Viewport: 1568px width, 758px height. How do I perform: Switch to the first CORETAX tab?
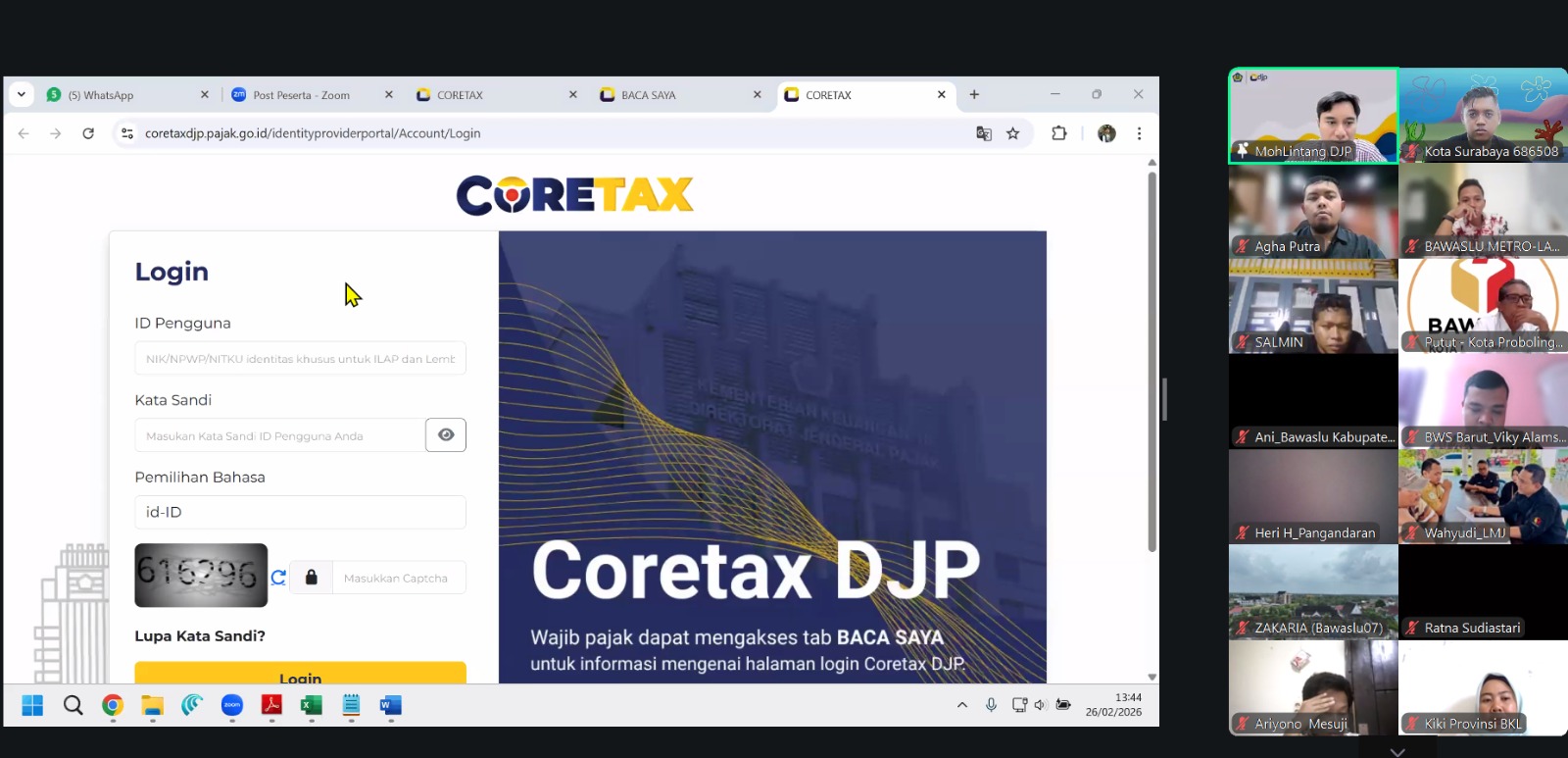496,95
